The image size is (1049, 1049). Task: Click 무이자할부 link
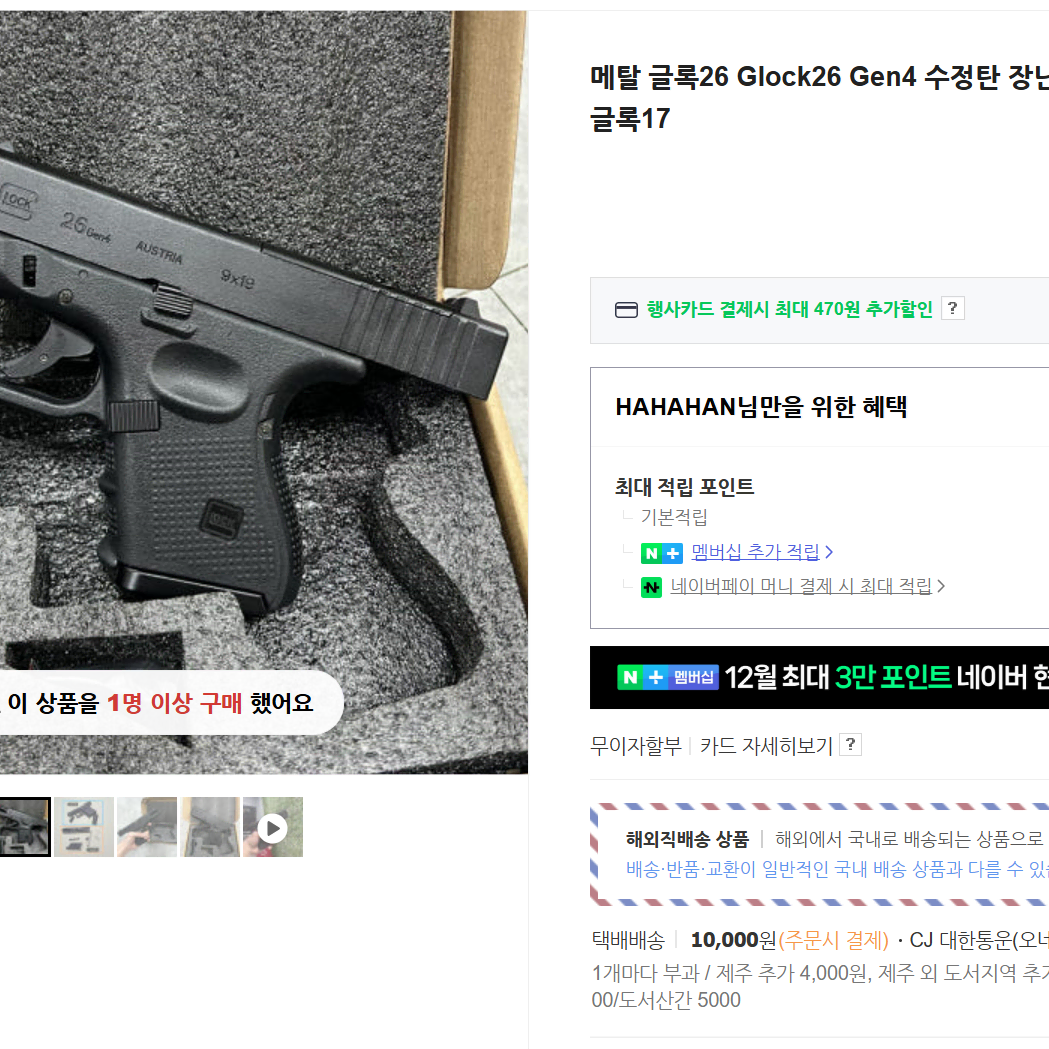(636, 745)
